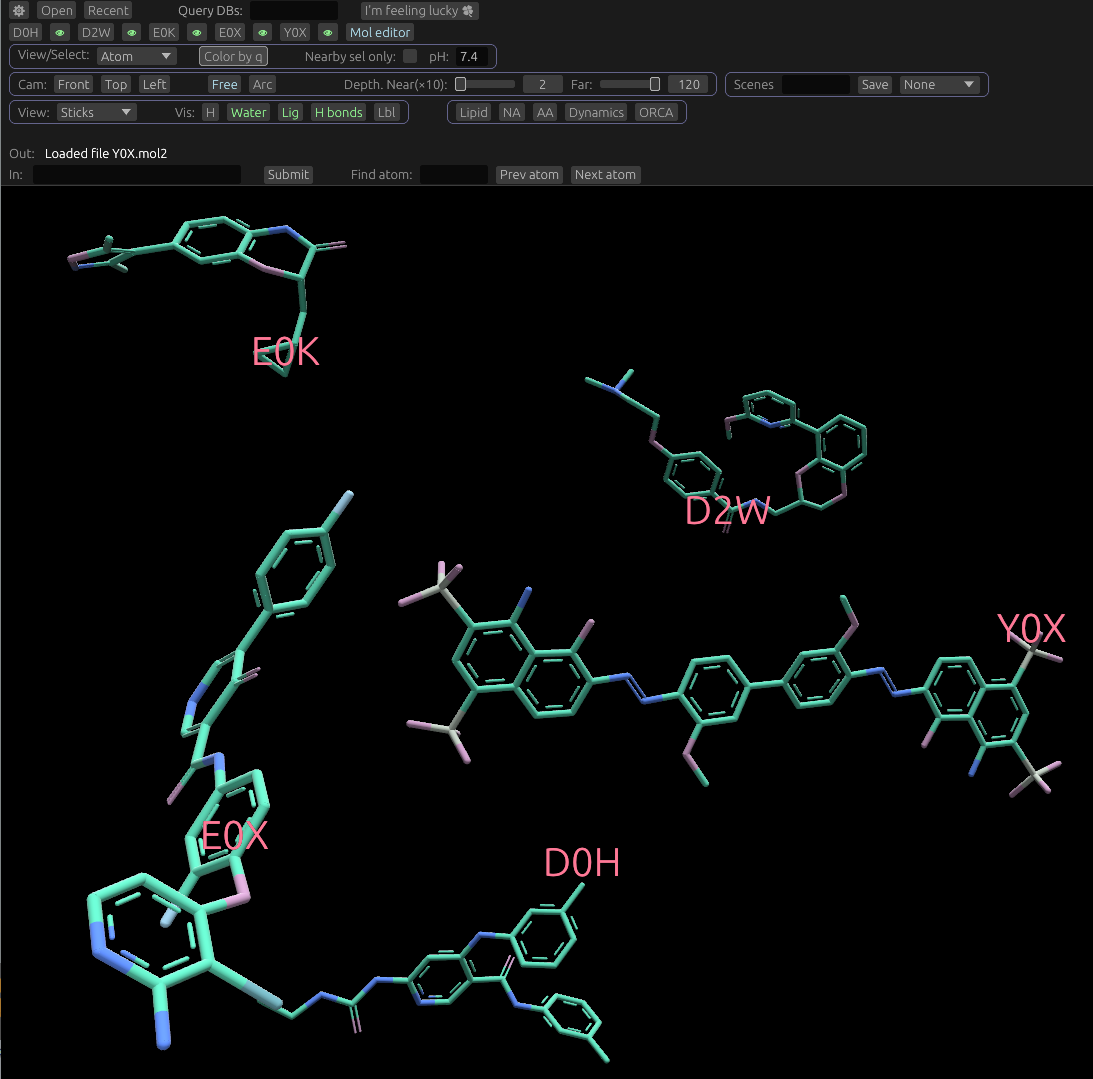Select the E0X molecule tab
Viewport: 1093px width, 1079px height.
tap(230, 32)
